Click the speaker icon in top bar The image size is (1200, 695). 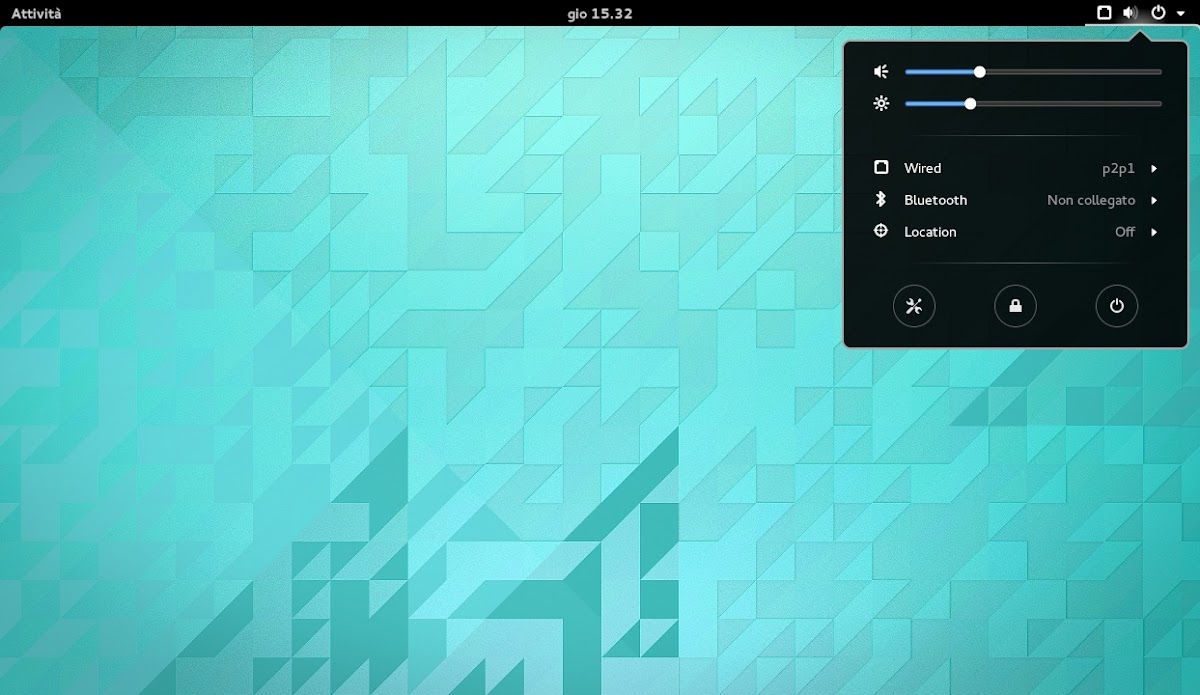1130,13
